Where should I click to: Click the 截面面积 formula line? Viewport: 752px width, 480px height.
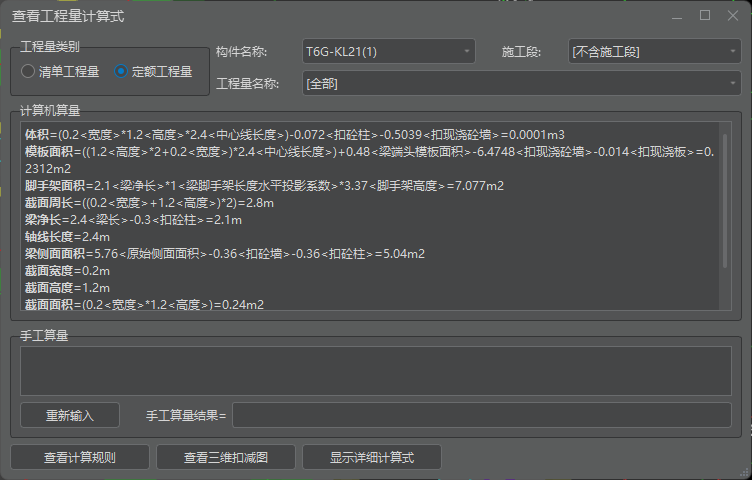click(x=144, y=304)
